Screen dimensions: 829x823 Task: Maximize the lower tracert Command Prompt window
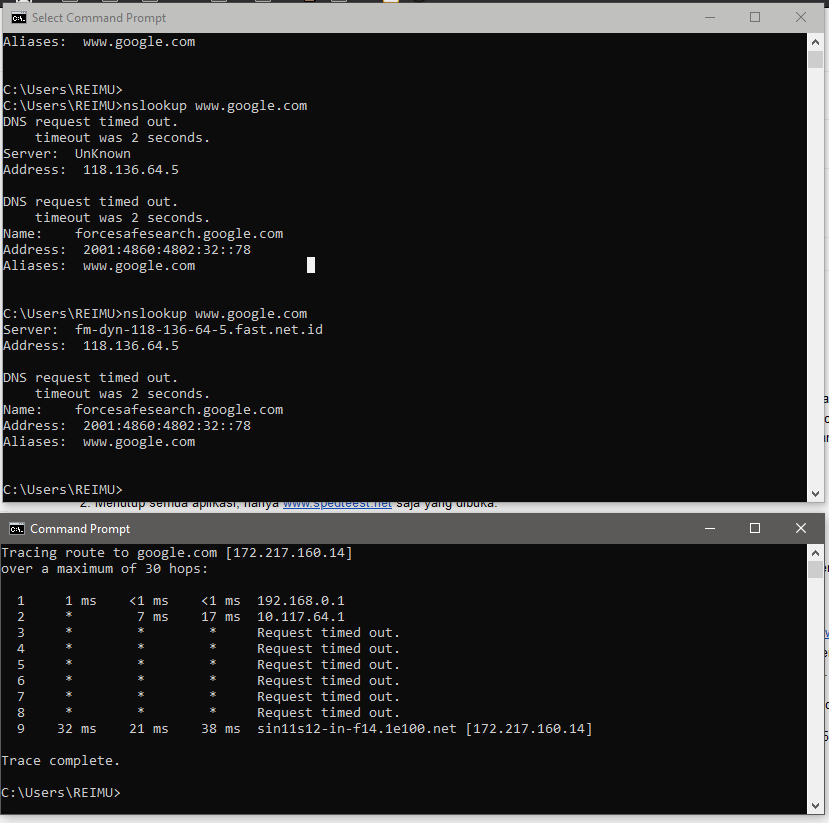point(755,528)
